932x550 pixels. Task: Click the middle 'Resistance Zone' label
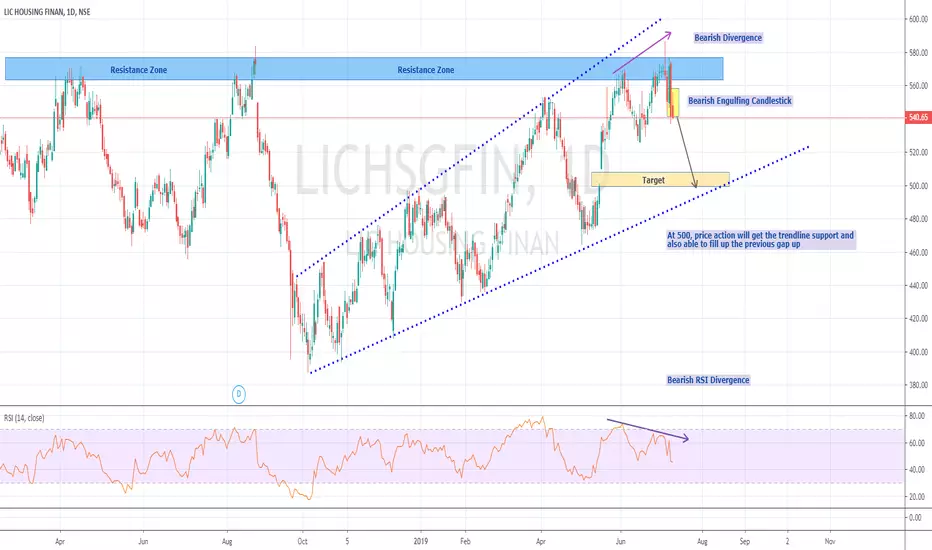426,70
